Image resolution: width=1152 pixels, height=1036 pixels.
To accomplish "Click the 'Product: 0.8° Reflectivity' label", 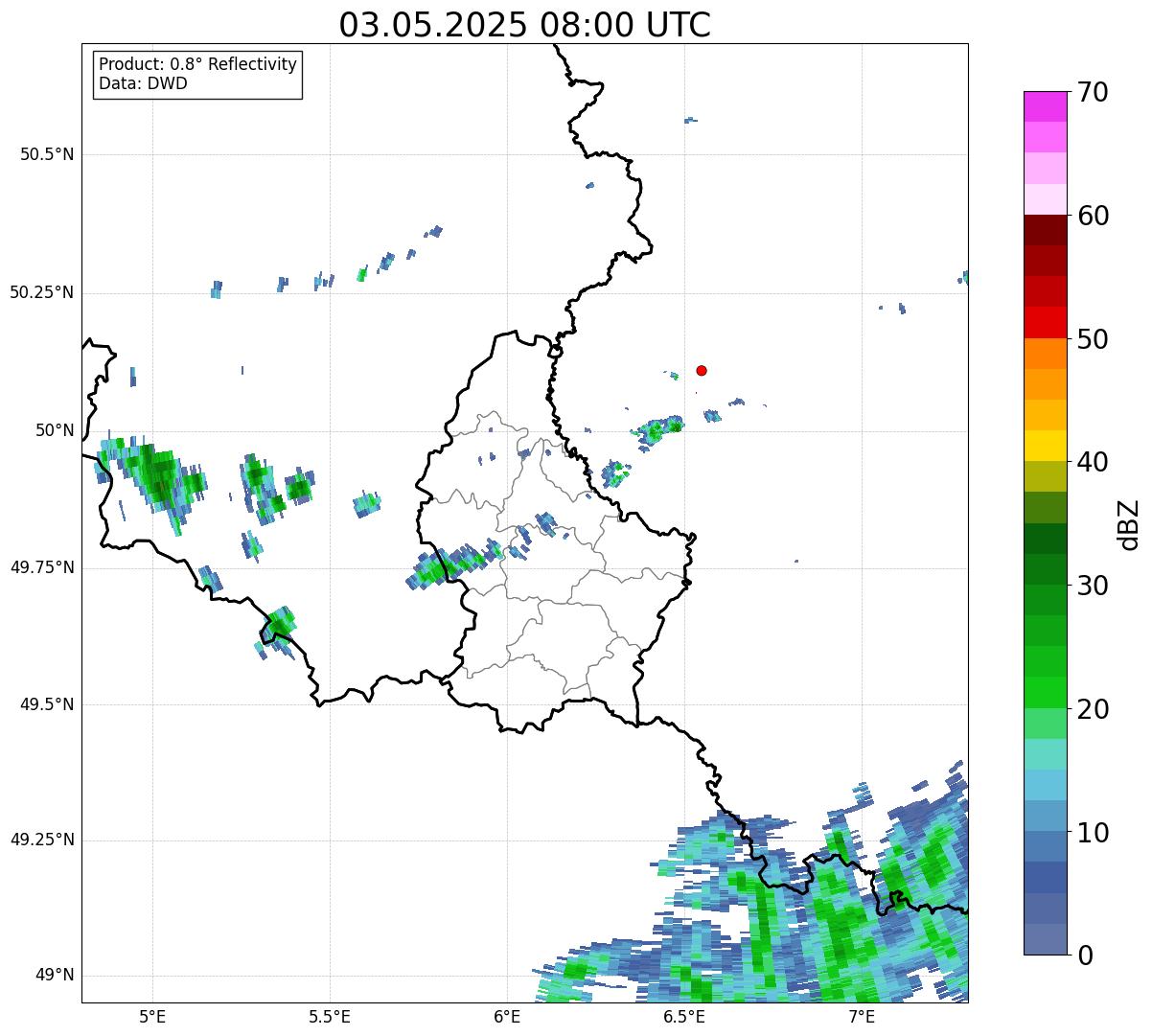I will click(198, 64).
